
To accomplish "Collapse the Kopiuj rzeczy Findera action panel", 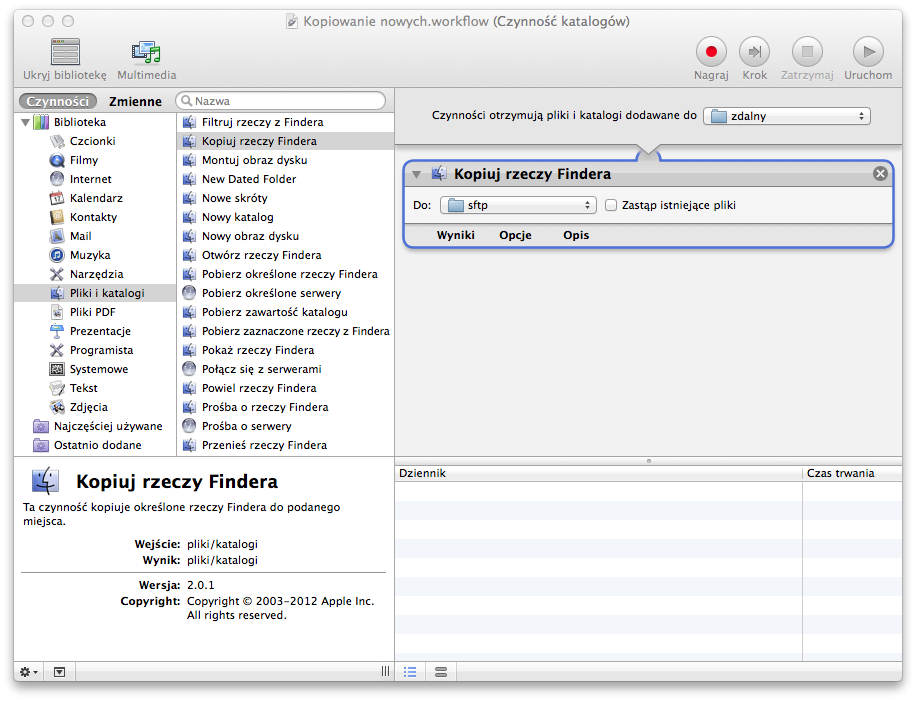I will pyautogui.click(x=417, y=174).
